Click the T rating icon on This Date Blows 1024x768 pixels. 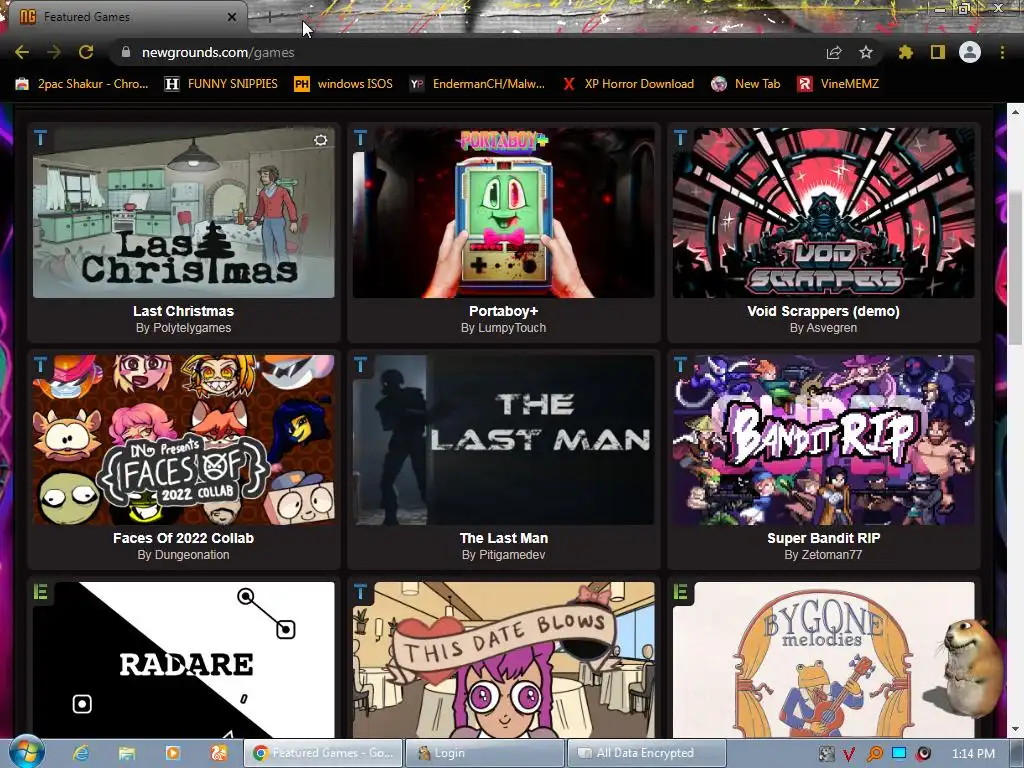[x=360, y=592]
